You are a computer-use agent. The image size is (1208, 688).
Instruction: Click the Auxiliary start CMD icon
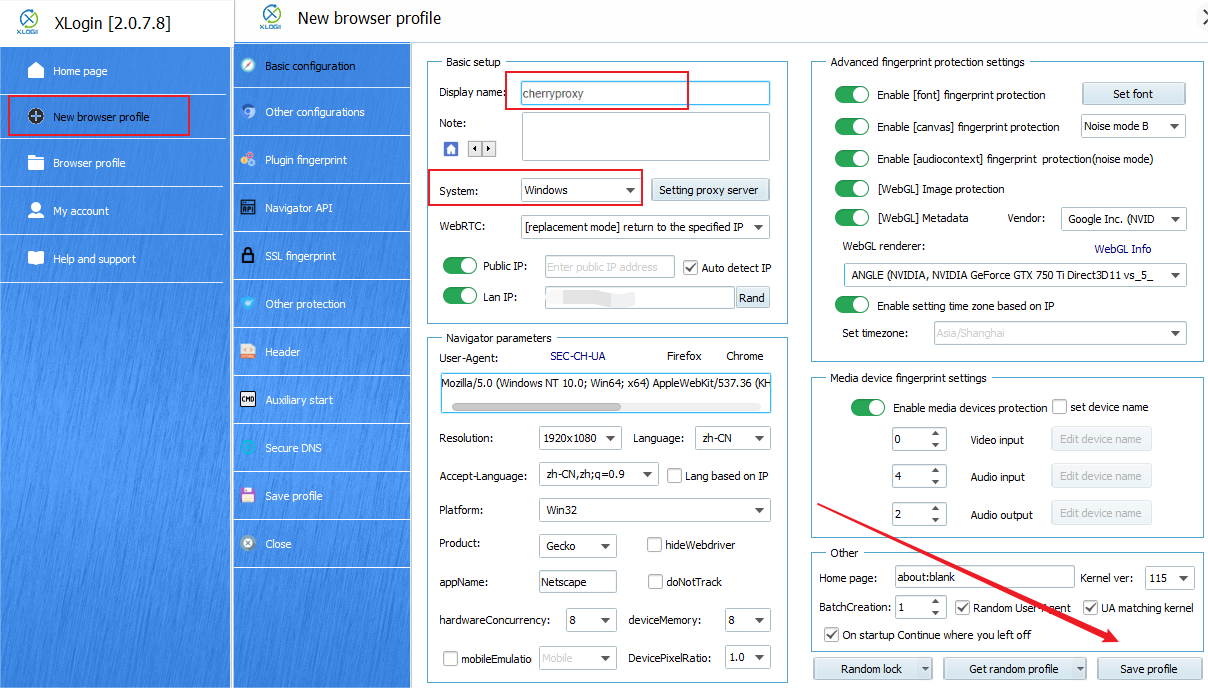[248, 400]
